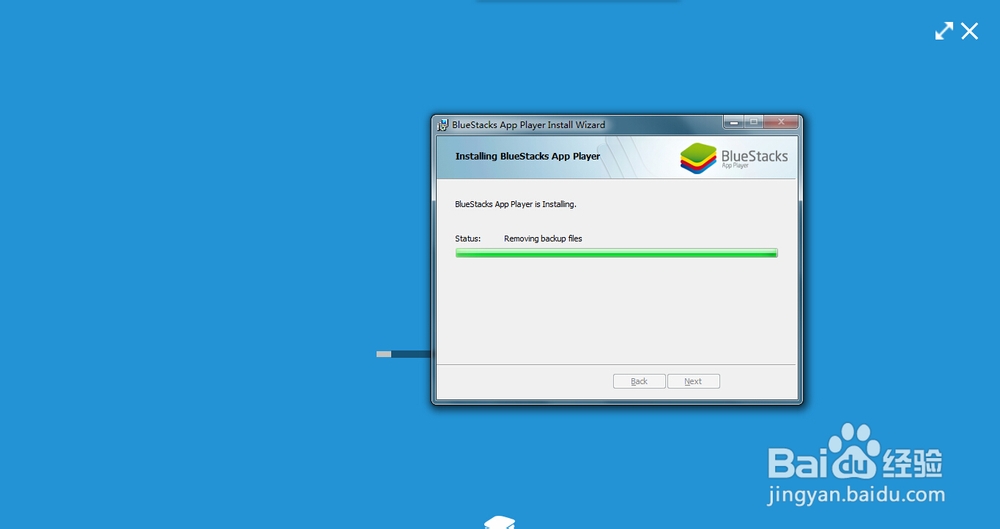Click the Back button
The image size is (1000, 529).
point(639,381)
